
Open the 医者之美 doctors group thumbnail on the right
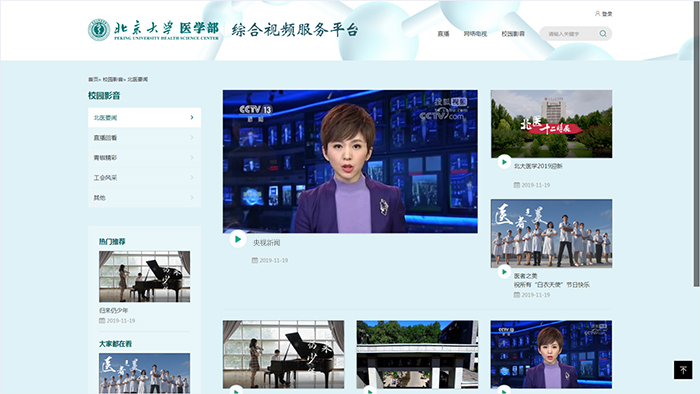pyautogui.click(x=551, y=233)
